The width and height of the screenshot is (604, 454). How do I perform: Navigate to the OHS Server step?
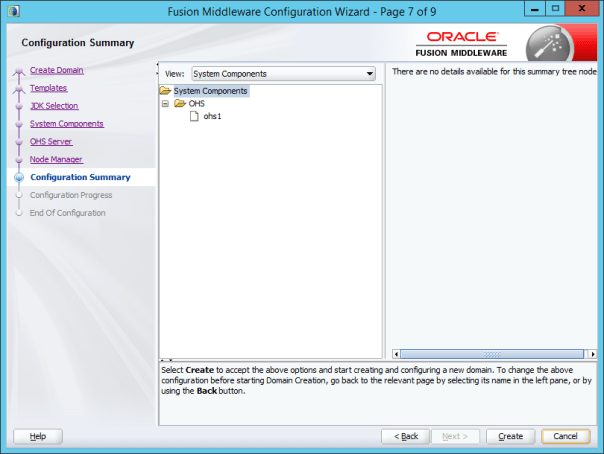point(51,142)
